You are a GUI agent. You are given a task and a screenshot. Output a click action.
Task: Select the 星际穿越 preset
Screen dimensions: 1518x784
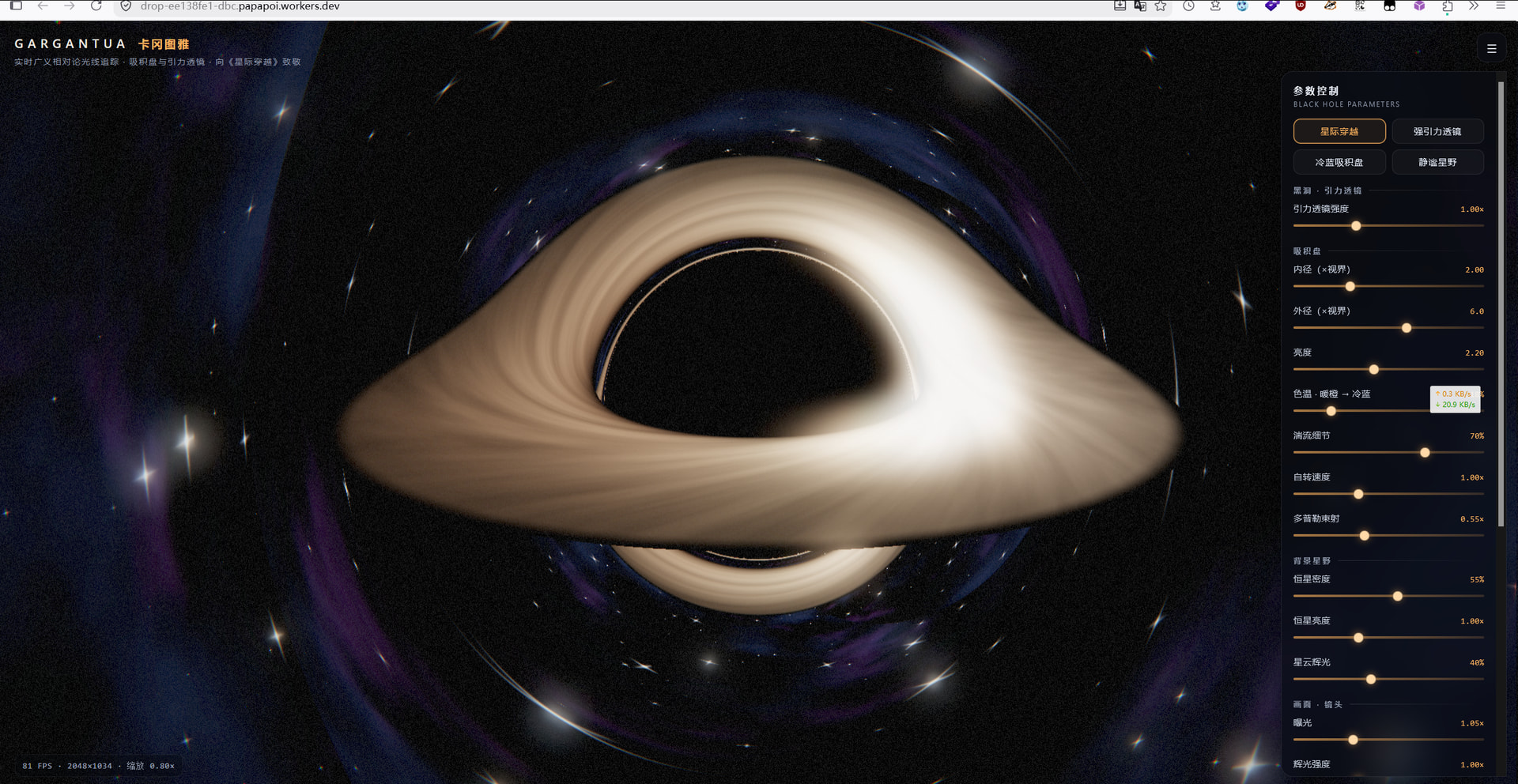point(1339,131)
